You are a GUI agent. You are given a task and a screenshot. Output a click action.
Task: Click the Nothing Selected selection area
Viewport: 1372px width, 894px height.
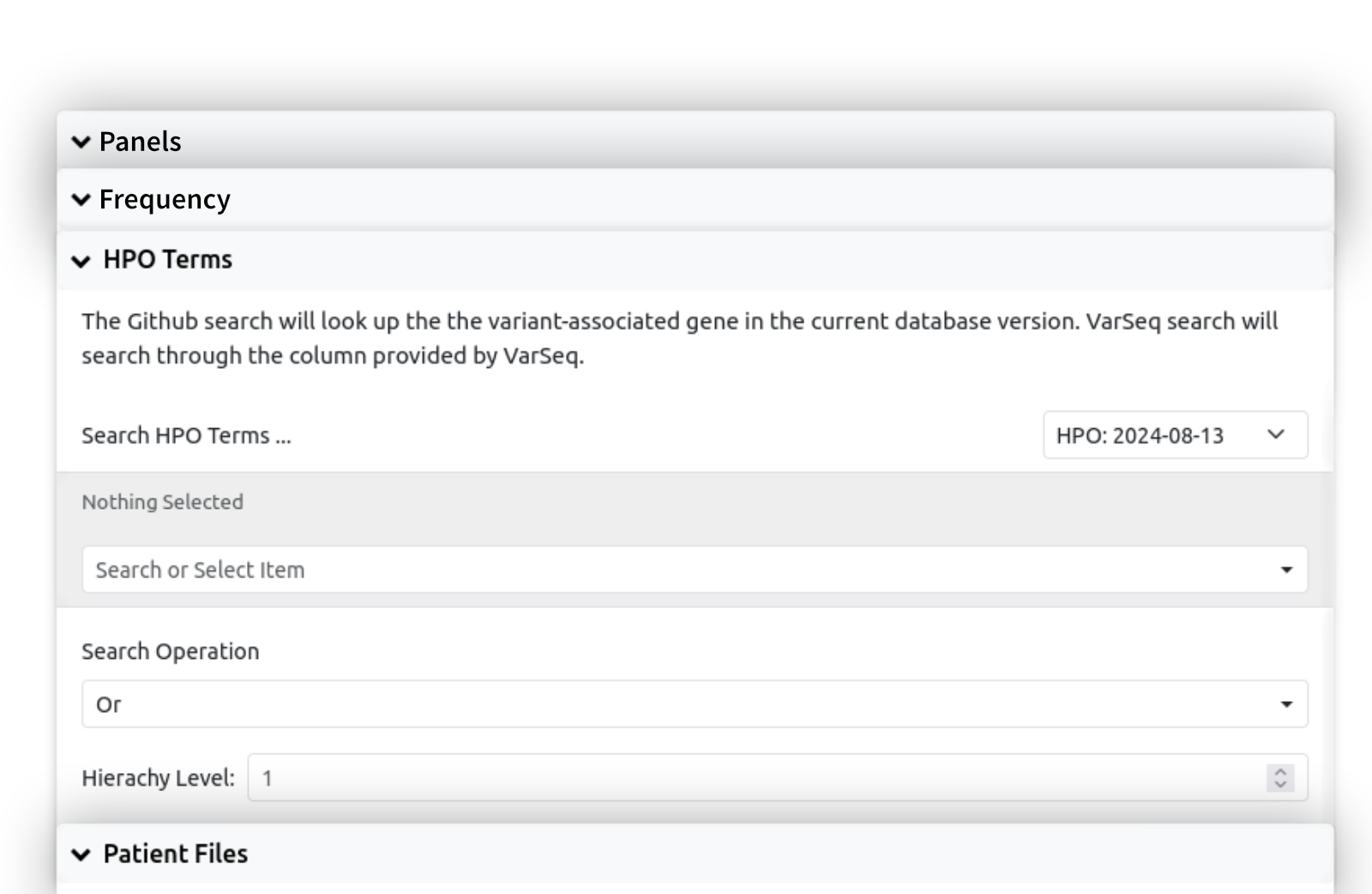click(161, 502)
